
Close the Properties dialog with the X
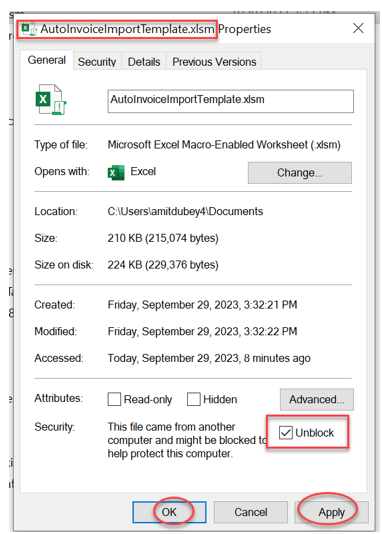[x=358, y=28]
